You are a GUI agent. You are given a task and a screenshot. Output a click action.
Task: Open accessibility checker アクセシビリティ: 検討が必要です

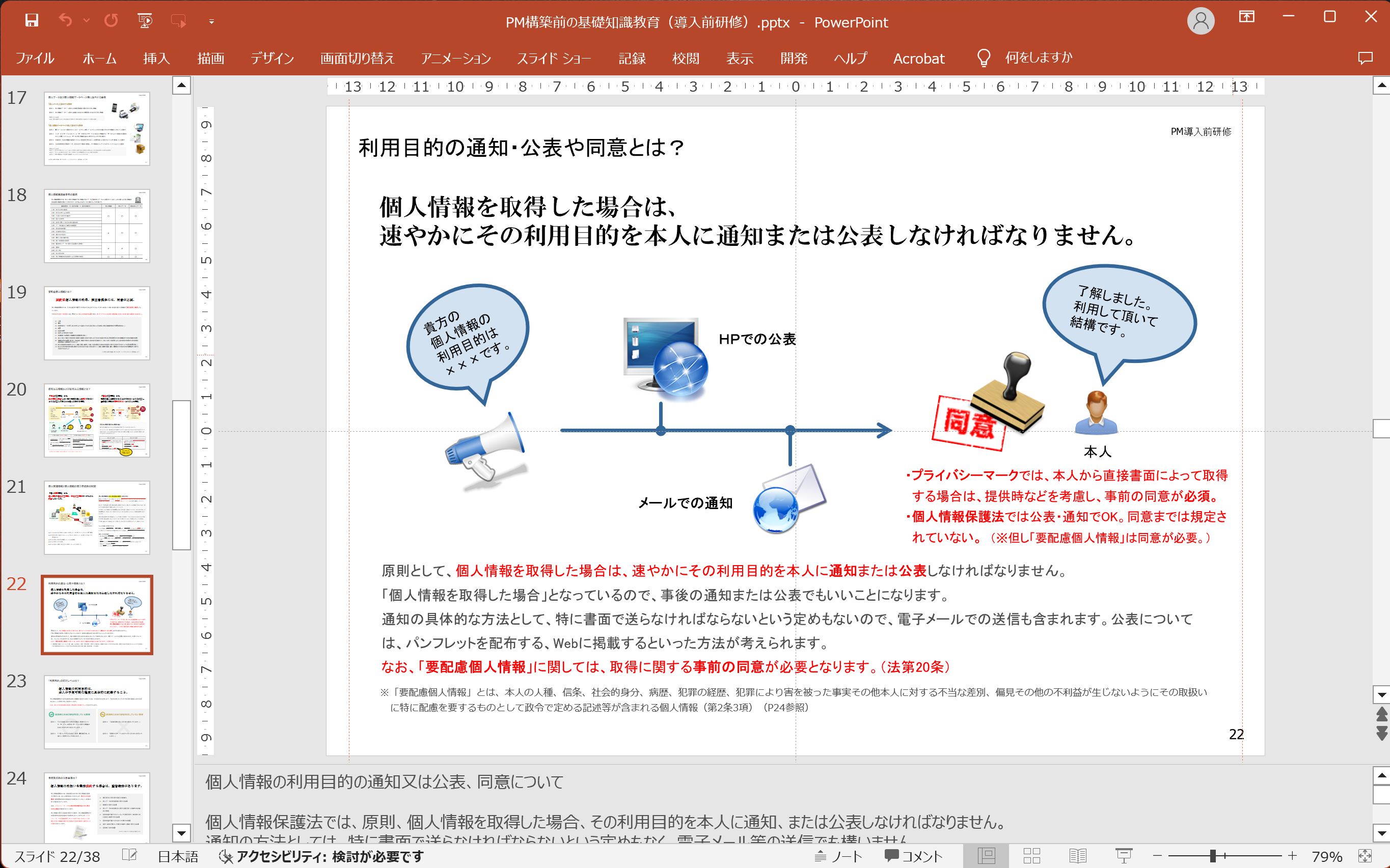tap(322, 856)
